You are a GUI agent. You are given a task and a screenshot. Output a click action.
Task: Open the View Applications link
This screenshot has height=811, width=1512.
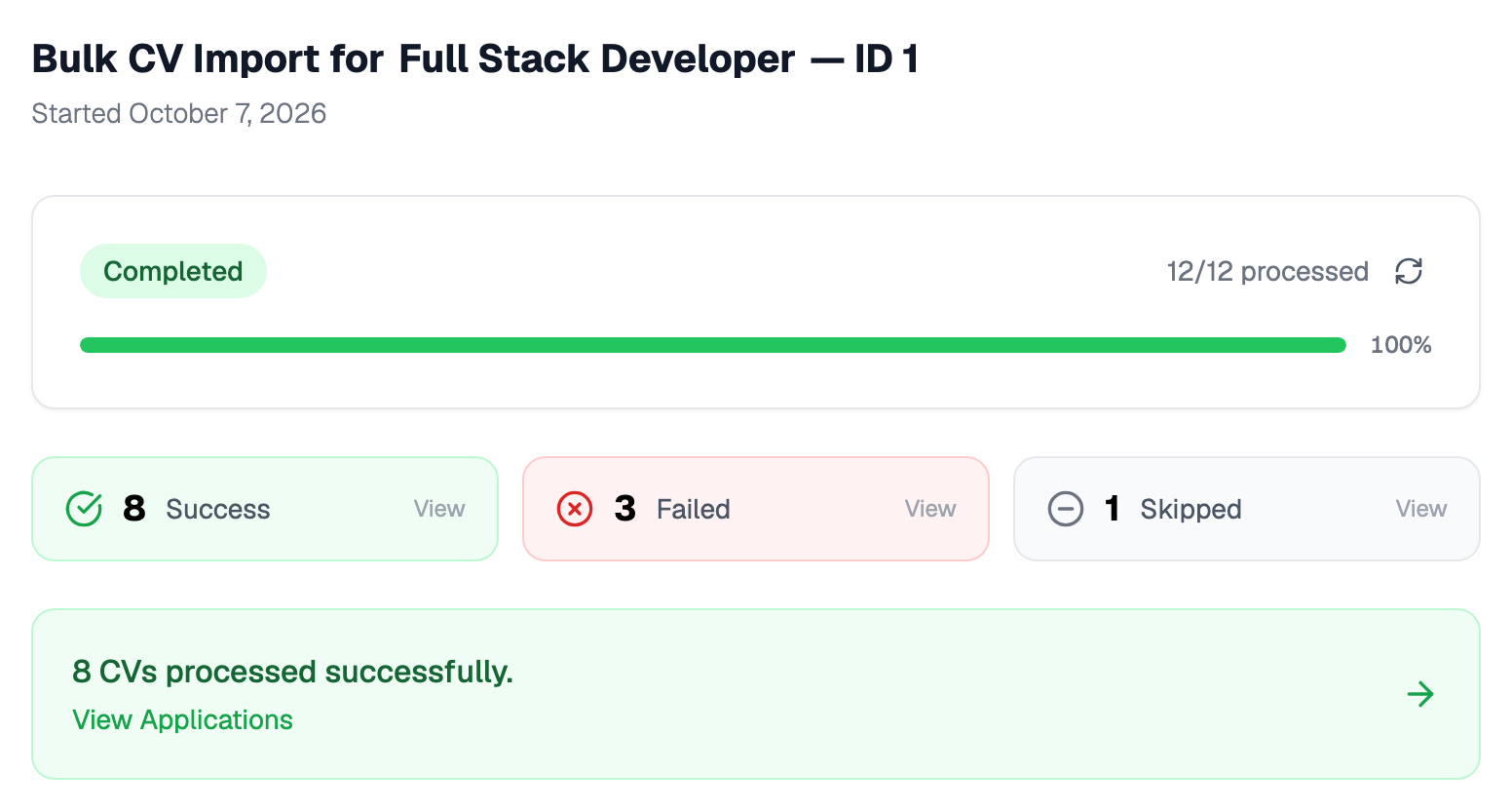[x=183, y=719]
